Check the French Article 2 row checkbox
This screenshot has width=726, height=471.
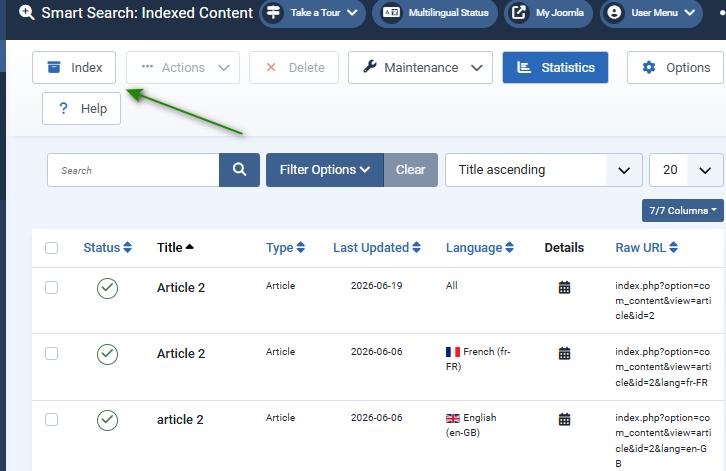(x=51, y=354)
